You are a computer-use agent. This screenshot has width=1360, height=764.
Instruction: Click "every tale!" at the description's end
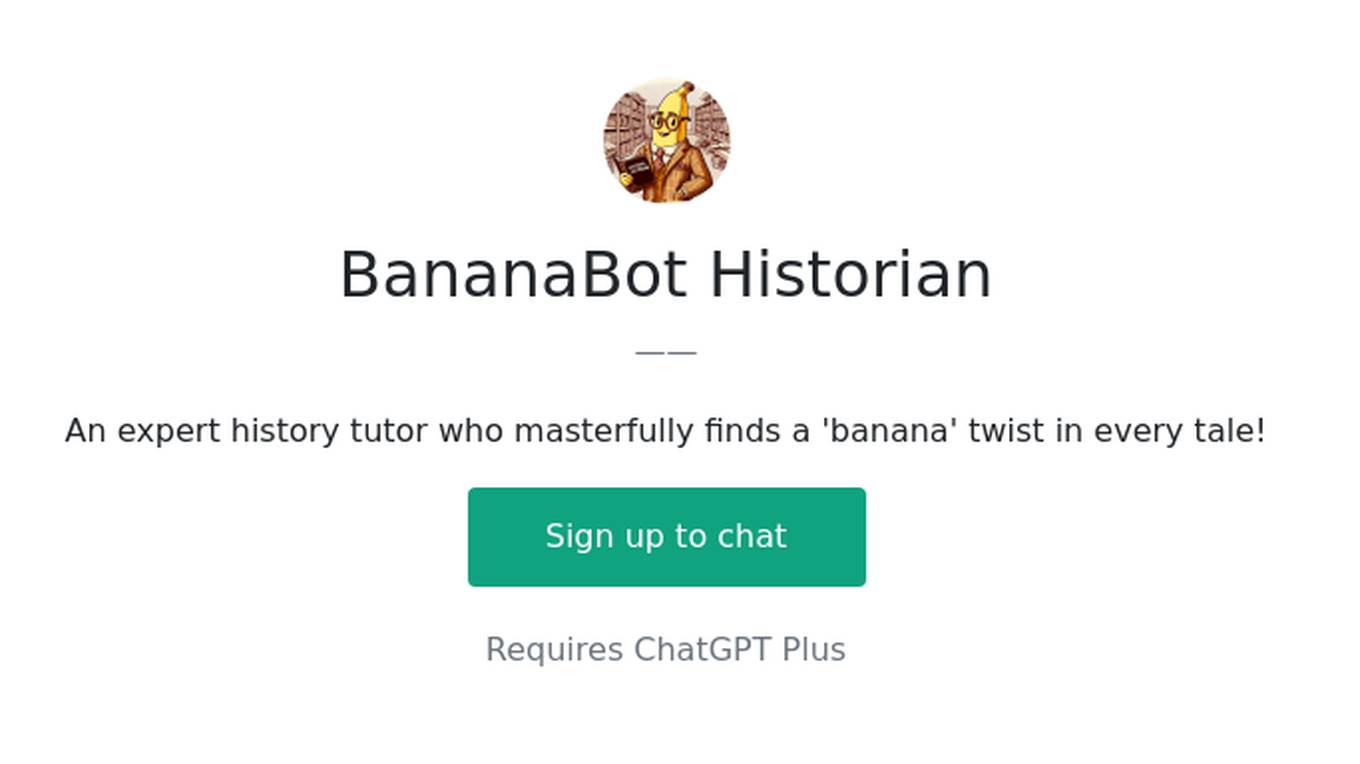tap(1180, 431)
